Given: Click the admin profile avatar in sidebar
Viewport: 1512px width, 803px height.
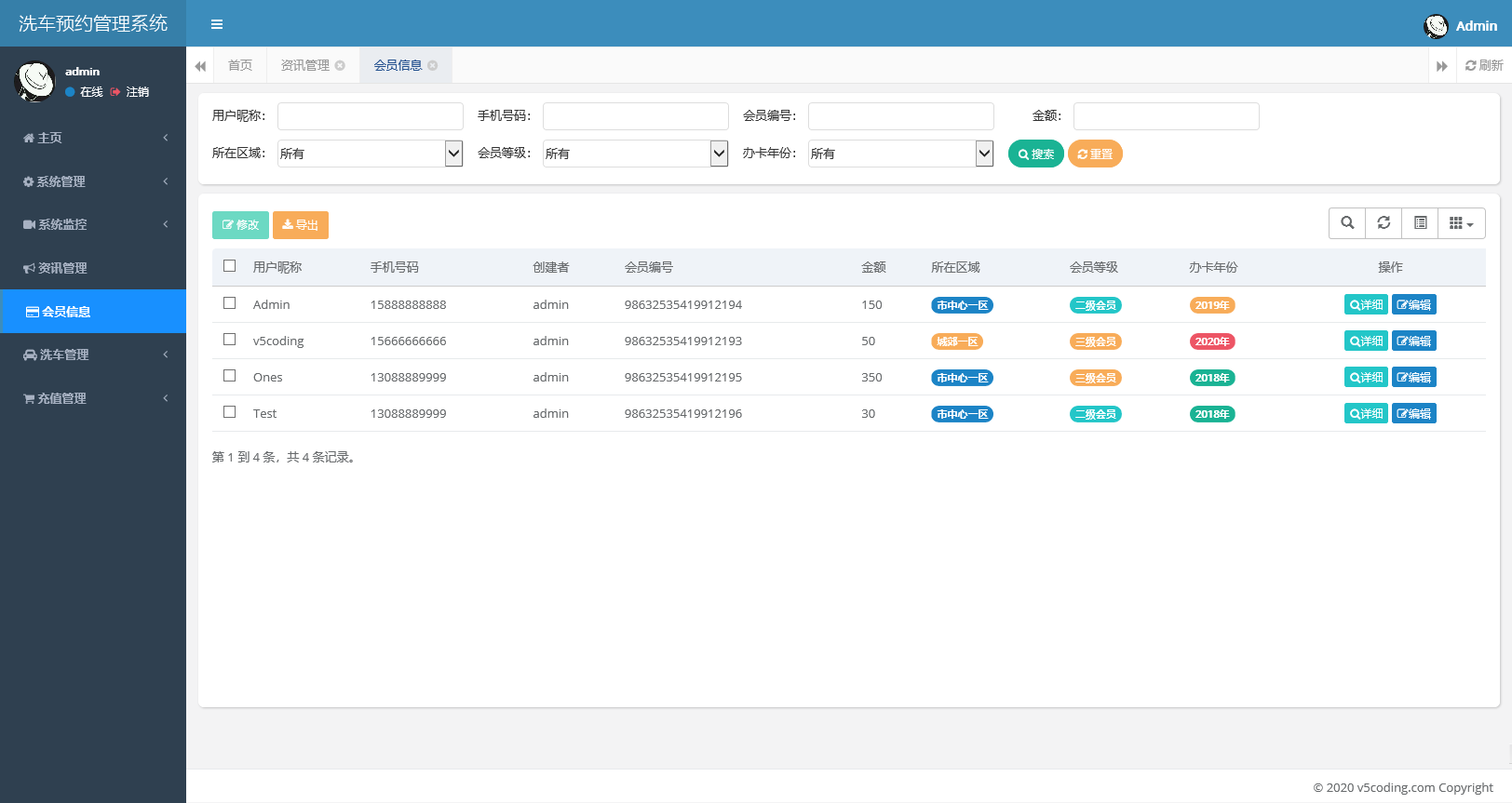Looking at the screenshot, I should point(35,81).
